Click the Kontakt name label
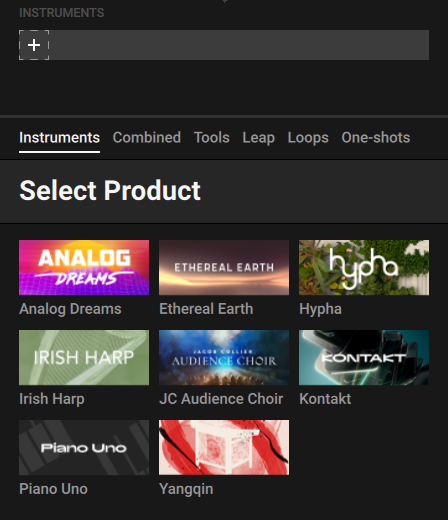Viewport: 448px width, 520px height. [x=325, y=399]
